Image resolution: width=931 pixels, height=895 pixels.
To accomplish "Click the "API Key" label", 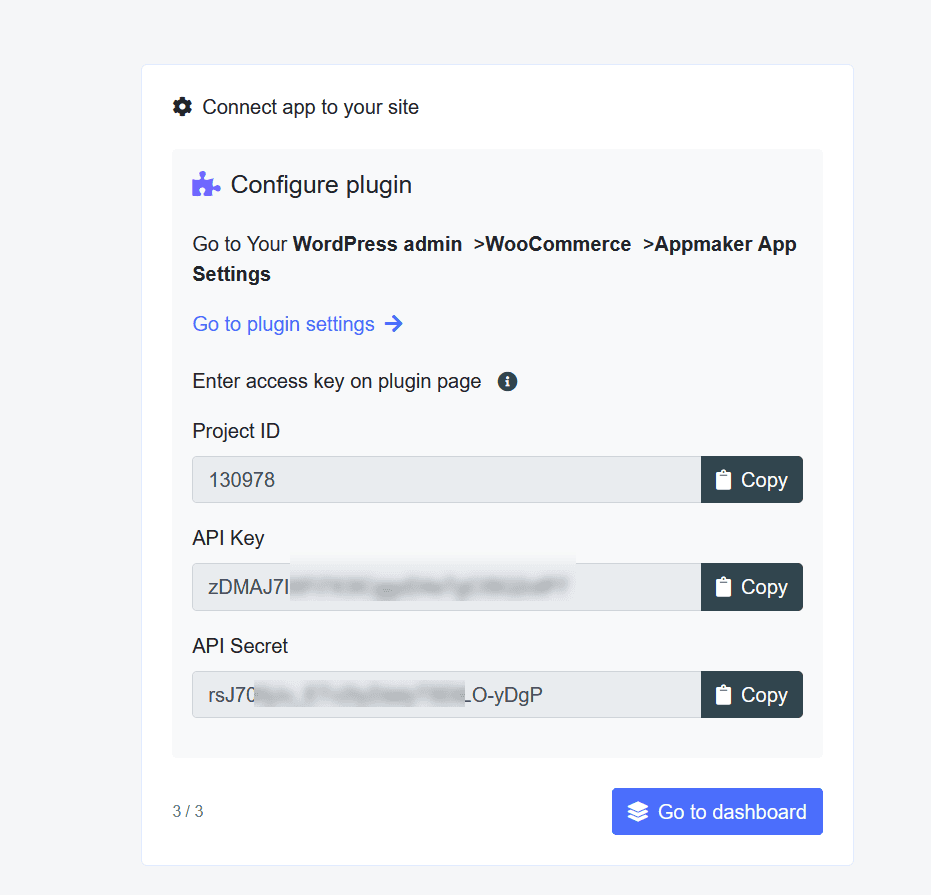I will point(228,538).
